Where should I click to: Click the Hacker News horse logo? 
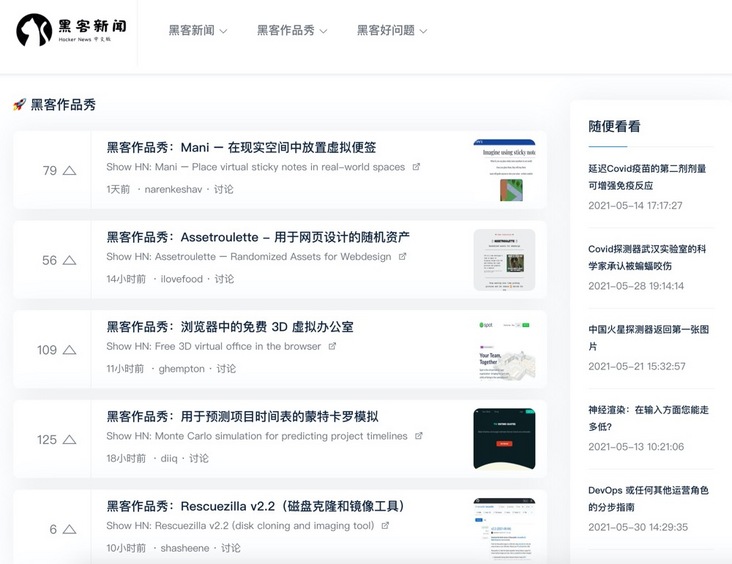click(x=34, y=31)
